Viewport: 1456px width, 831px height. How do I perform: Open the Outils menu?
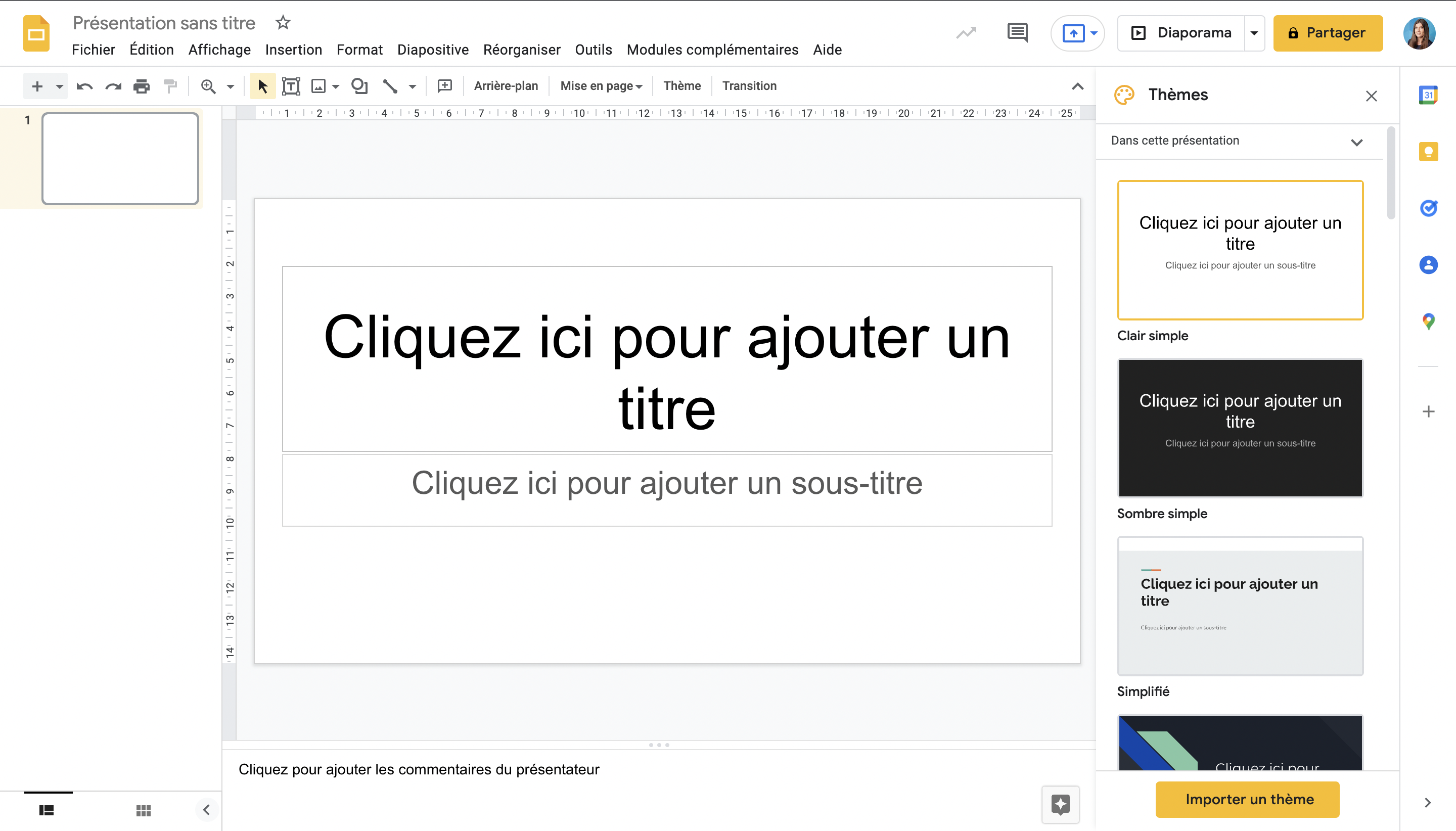(x=594, y=50)
